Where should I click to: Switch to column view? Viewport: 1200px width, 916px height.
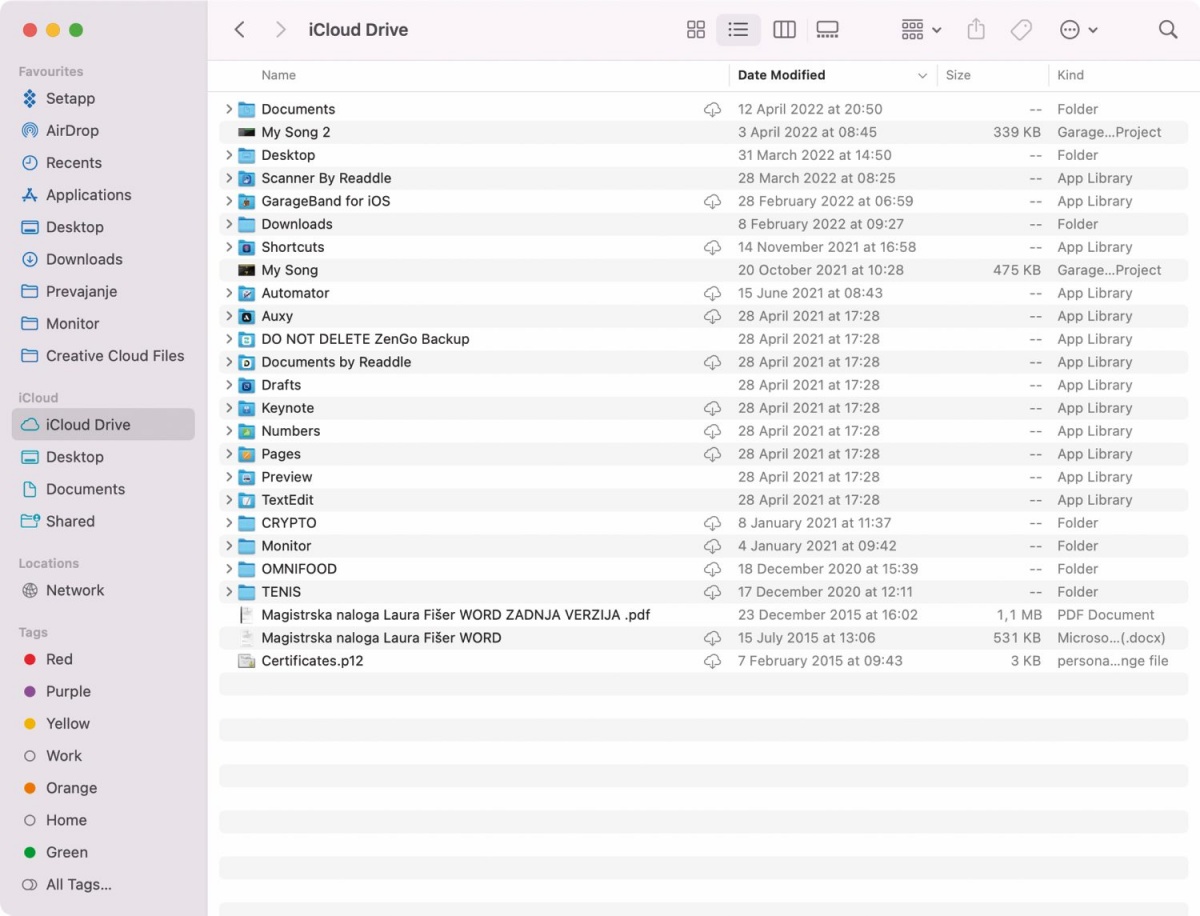[785, 30]
